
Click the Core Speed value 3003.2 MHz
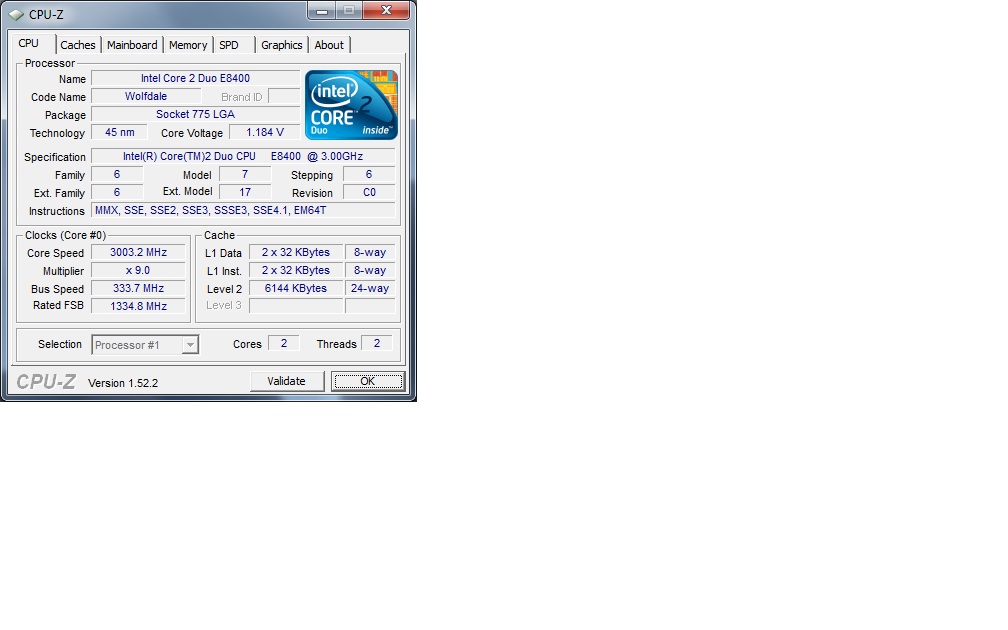click(138, 253)
